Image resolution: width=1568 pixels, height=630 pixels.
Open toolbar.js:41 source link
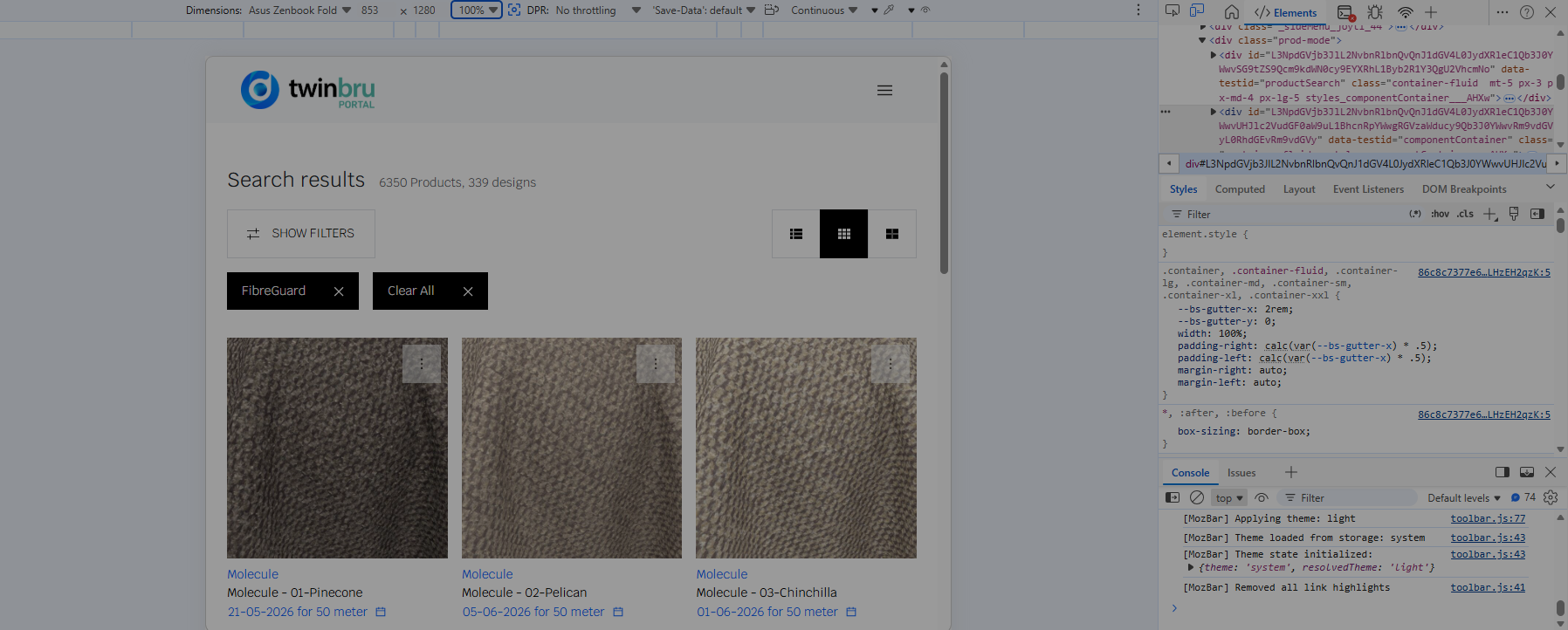tap(1488, 587)
